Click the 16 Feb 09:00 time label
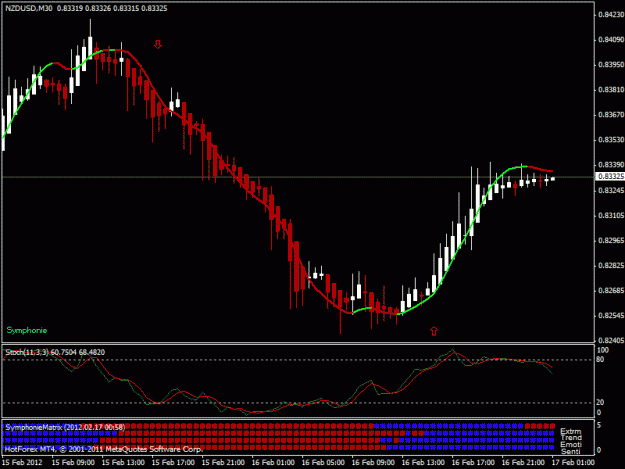 click(x=373, y=463)
